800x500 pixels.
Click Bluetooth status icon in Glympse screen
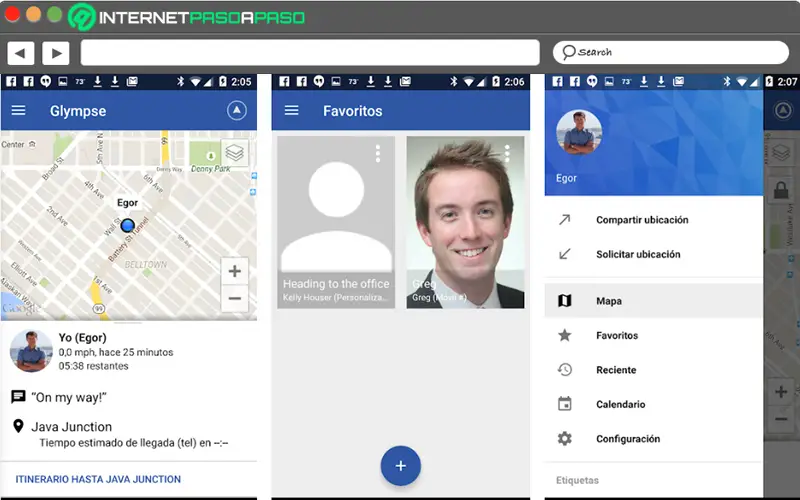[180, 81]
